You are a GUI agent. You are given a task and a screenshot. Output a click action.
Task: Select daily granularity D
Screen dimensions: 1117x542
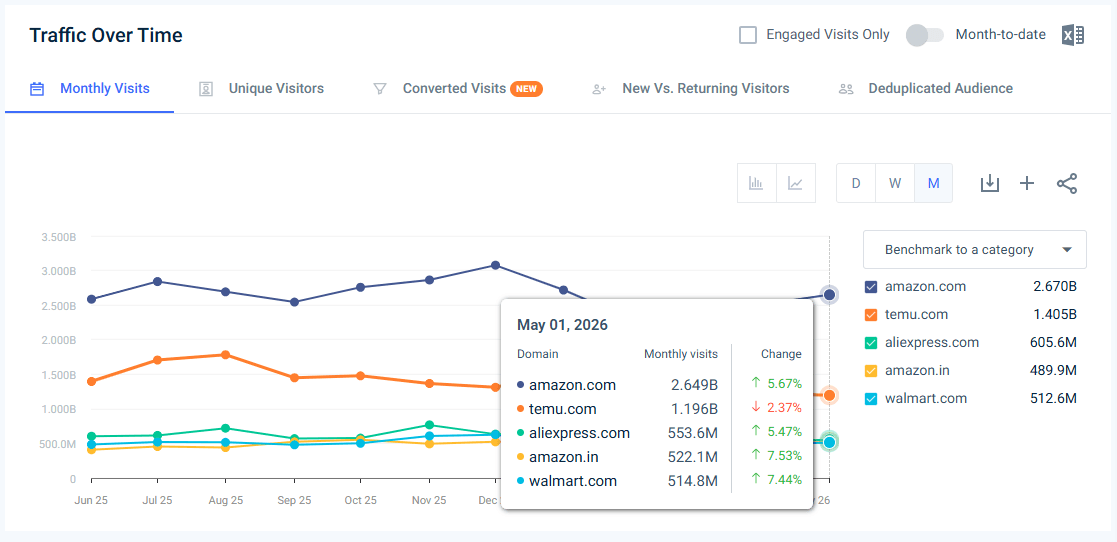(x=856, y=183)
